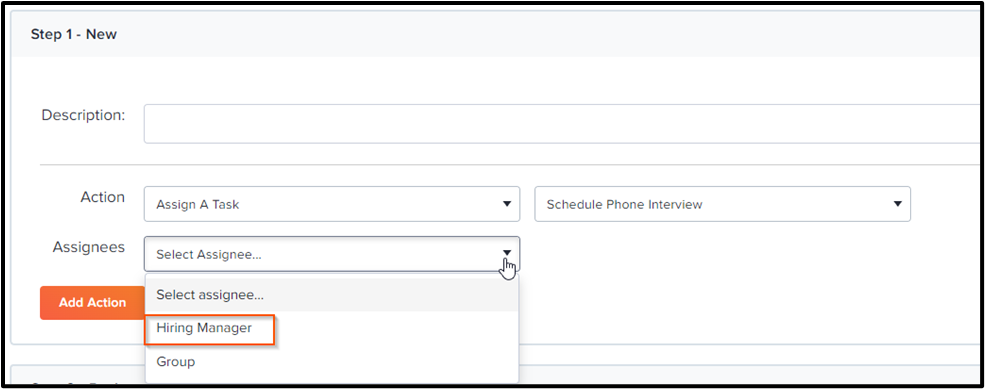Click the Description label

(x=83, y=116)
